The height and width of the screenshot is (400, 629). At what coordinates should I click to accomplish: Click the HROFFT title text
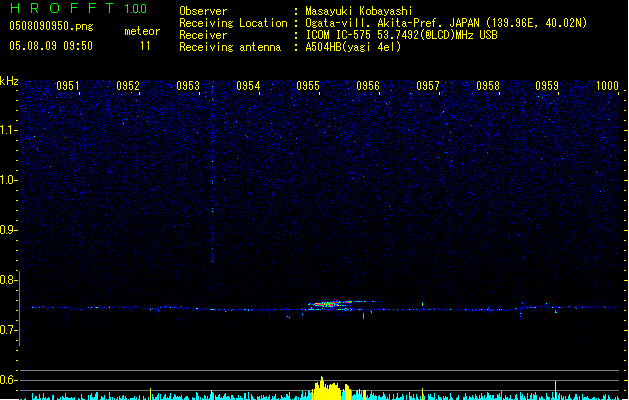62,8
